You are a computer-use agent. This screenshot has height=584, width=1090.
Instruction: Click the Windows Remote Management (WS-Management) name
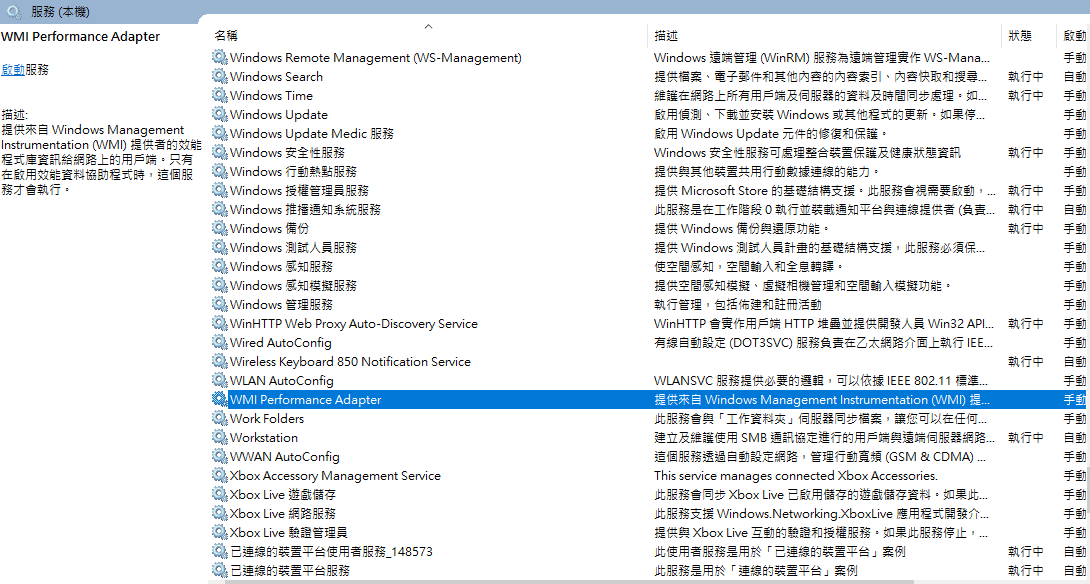point(376,58)
